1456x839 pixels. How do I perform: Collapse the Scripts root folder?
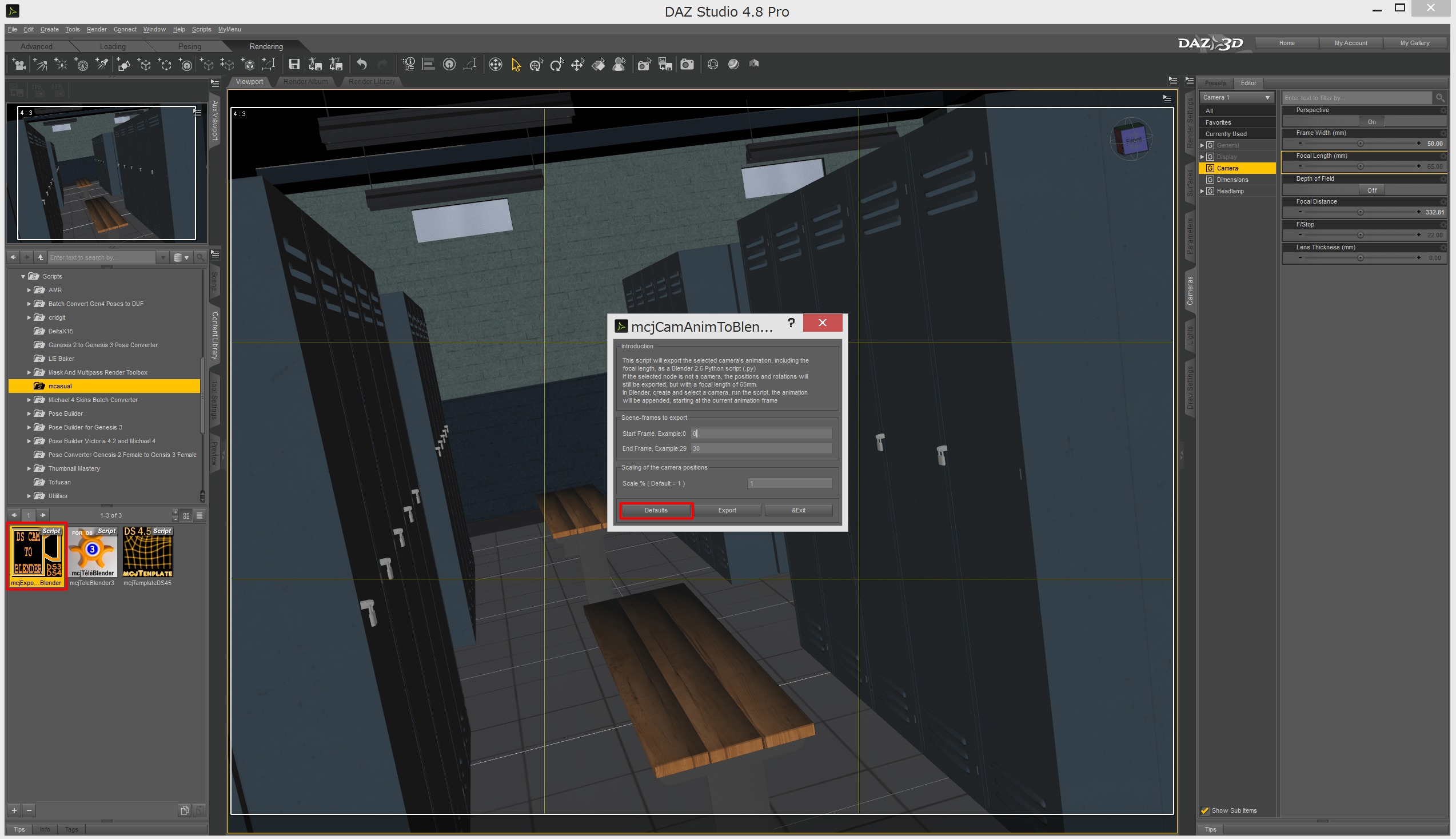23,277
